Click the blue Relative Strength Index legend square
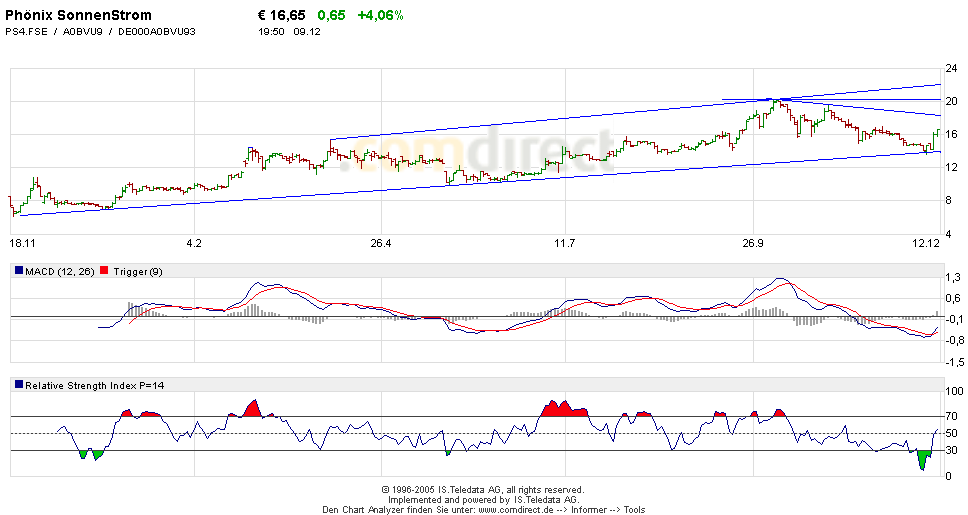Image resolution: width=968 pixels, height=515 pixels. click(19, 385)
